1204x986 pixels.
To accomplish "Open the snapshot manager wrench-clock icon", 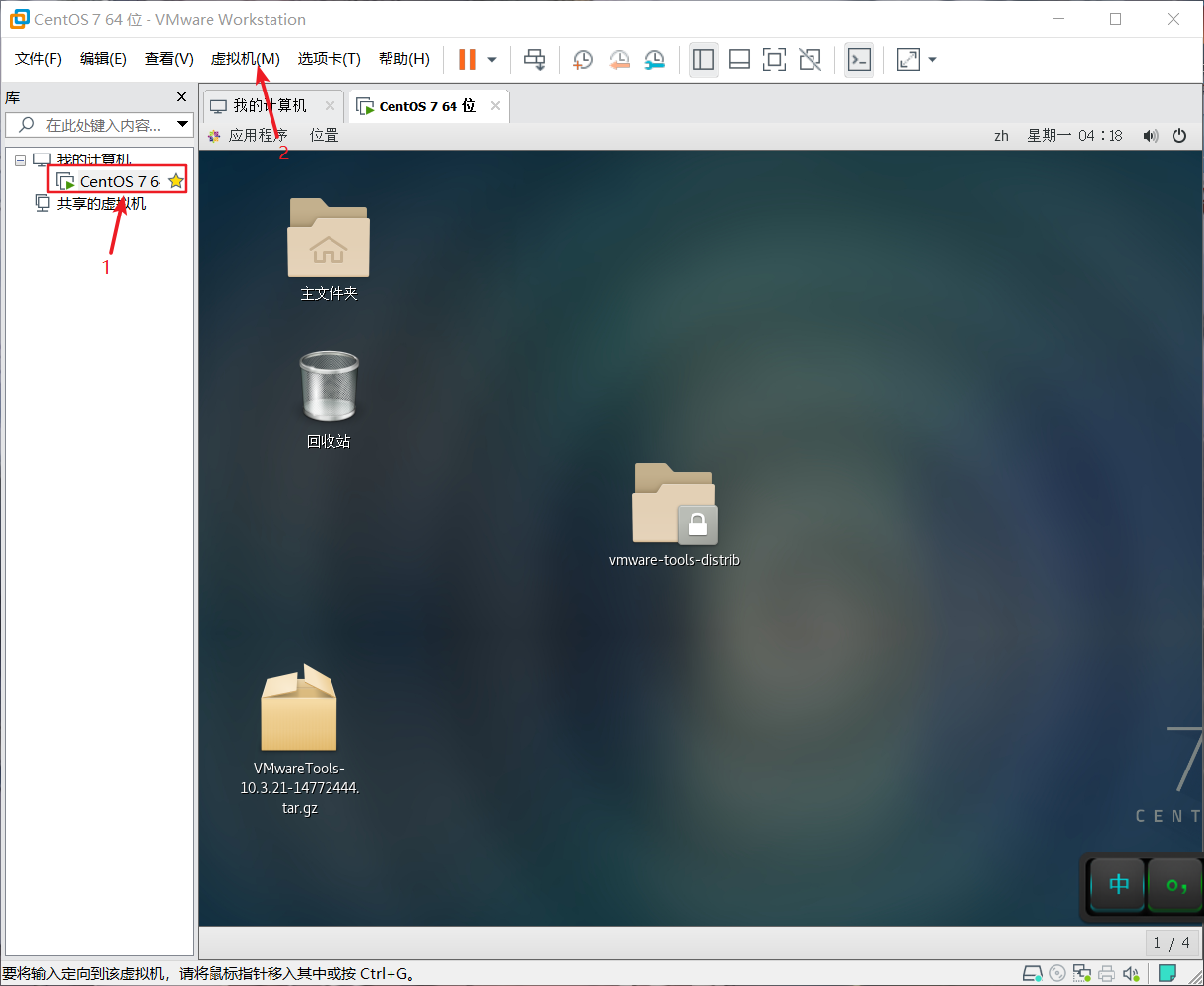I will click(654, 60).
